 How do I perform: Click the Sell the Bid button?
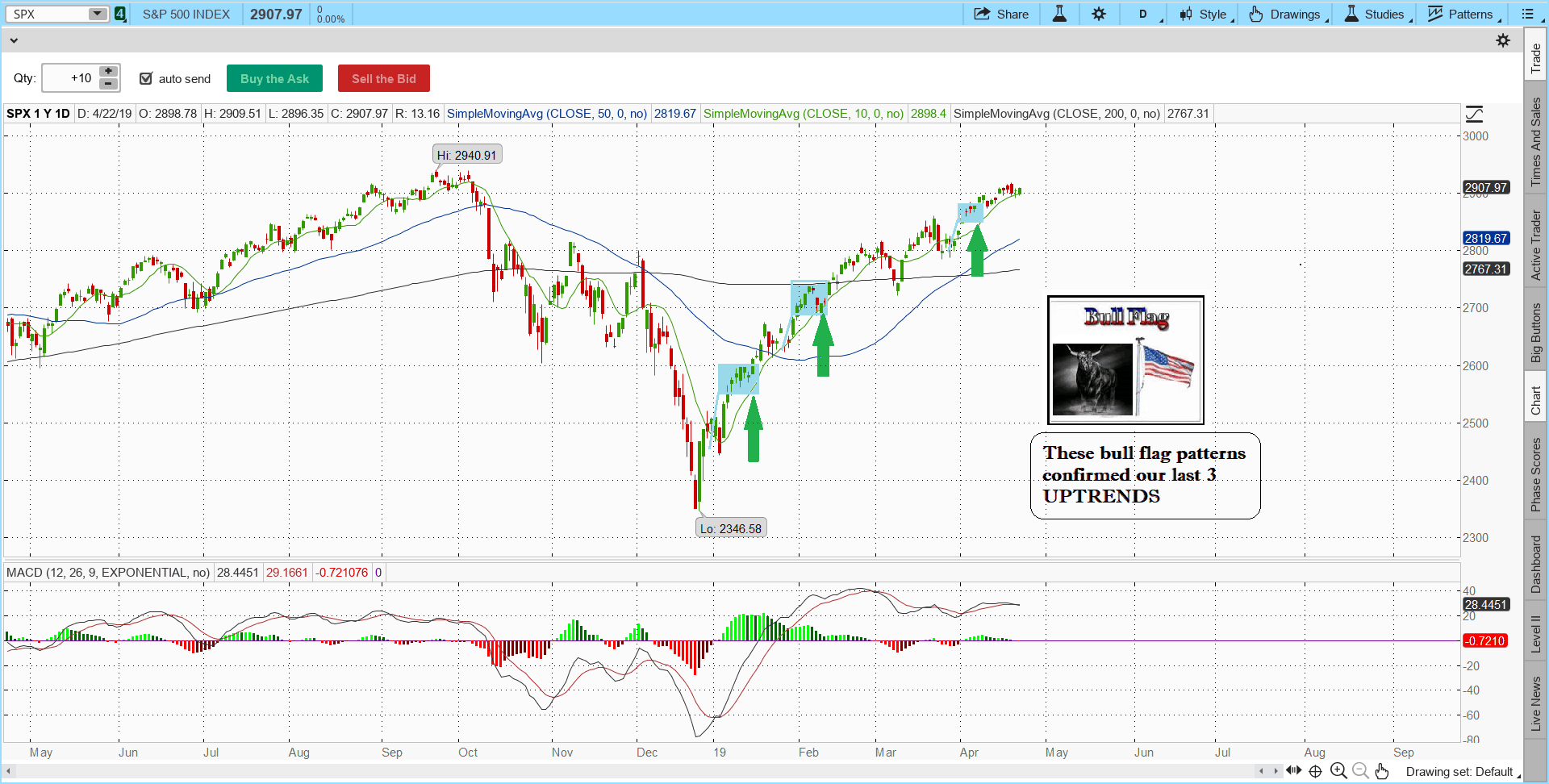[383, 78]
